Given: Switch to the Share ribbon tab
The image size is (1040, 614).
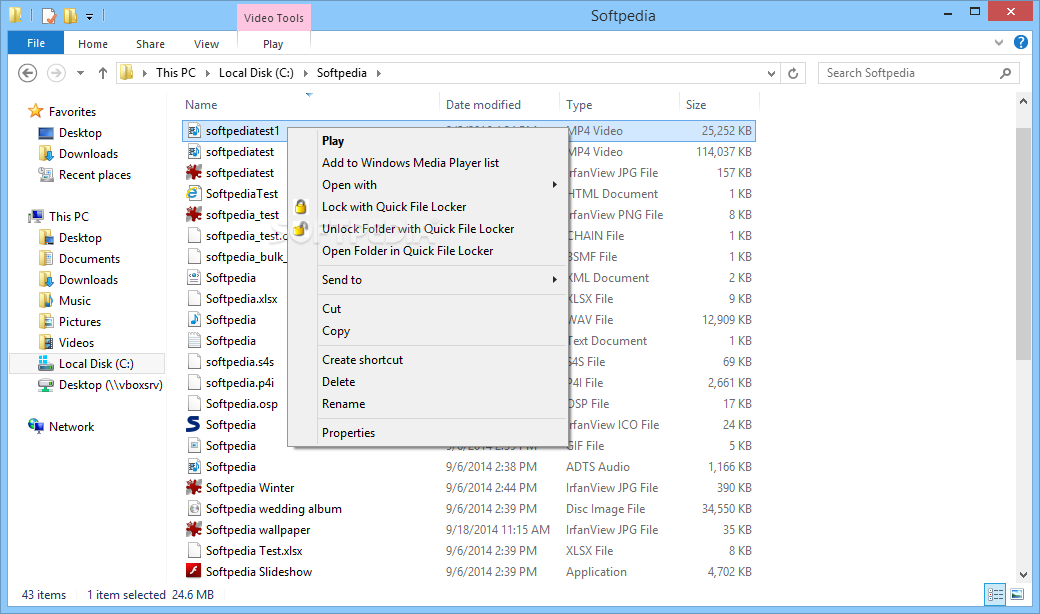Looking at the screenshot, I should (150, 44).
